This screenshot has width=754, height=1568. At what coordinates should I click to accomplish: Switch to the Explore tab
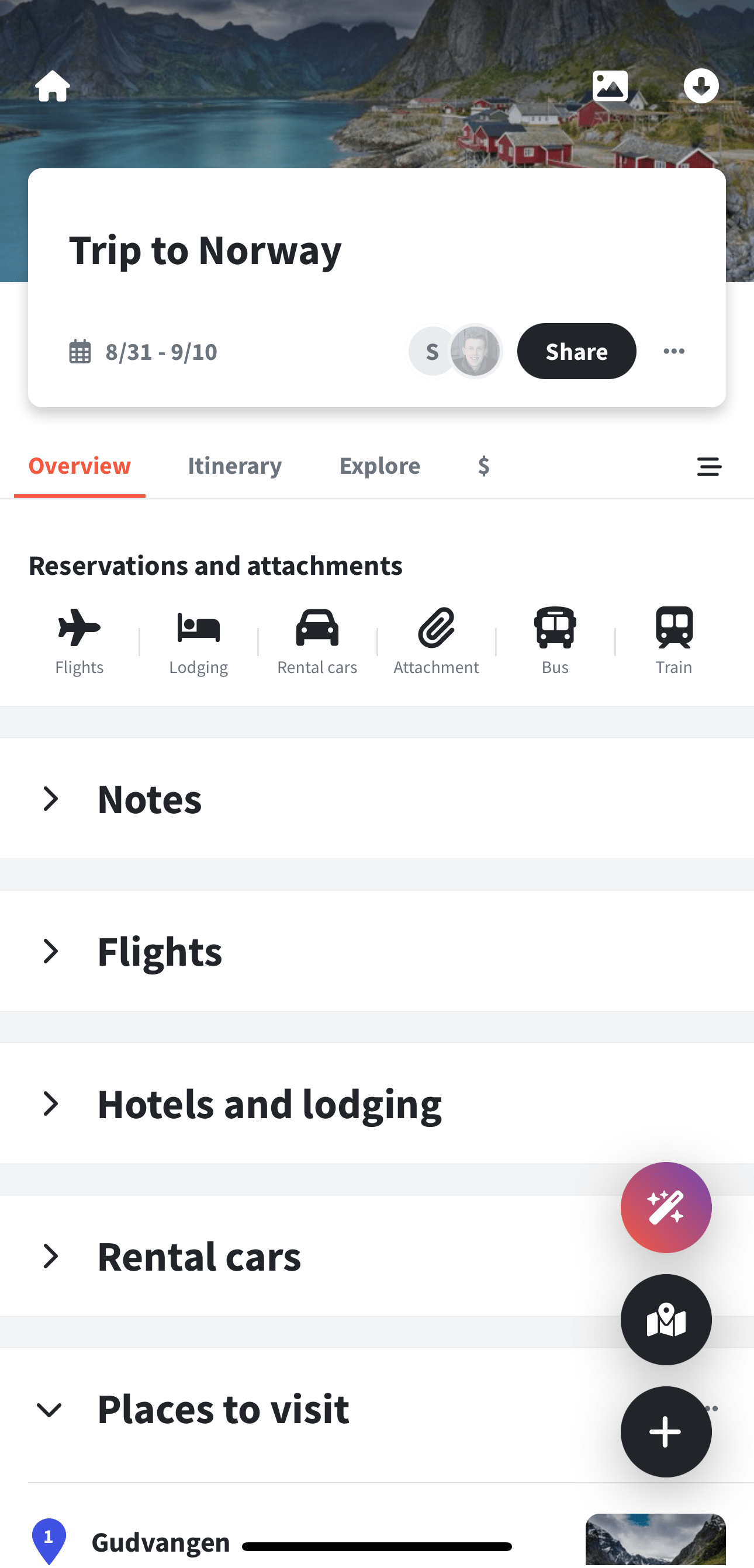point(379,466)
